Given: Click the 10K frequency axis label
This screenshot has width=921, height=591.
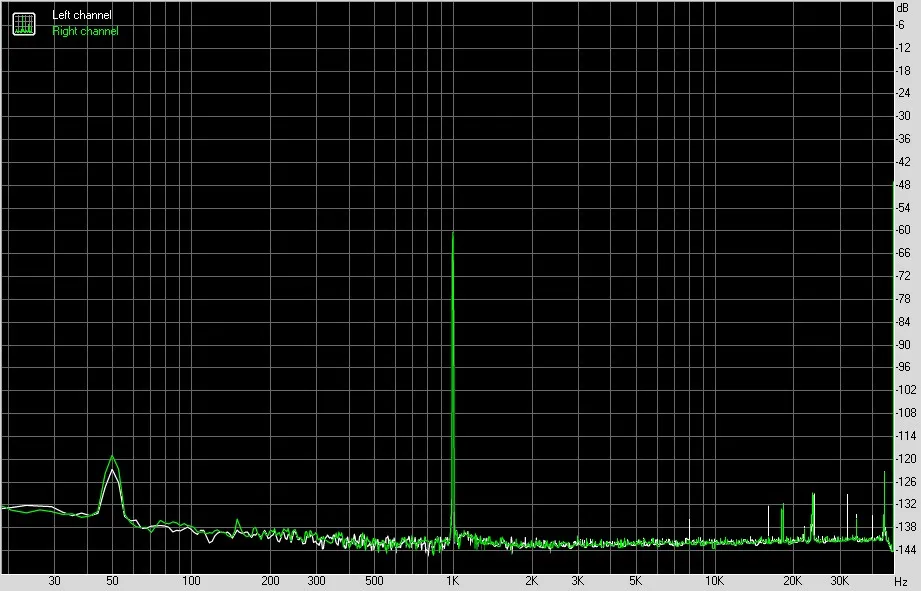Looking at the screenshot, I should [x=714, y=581].
